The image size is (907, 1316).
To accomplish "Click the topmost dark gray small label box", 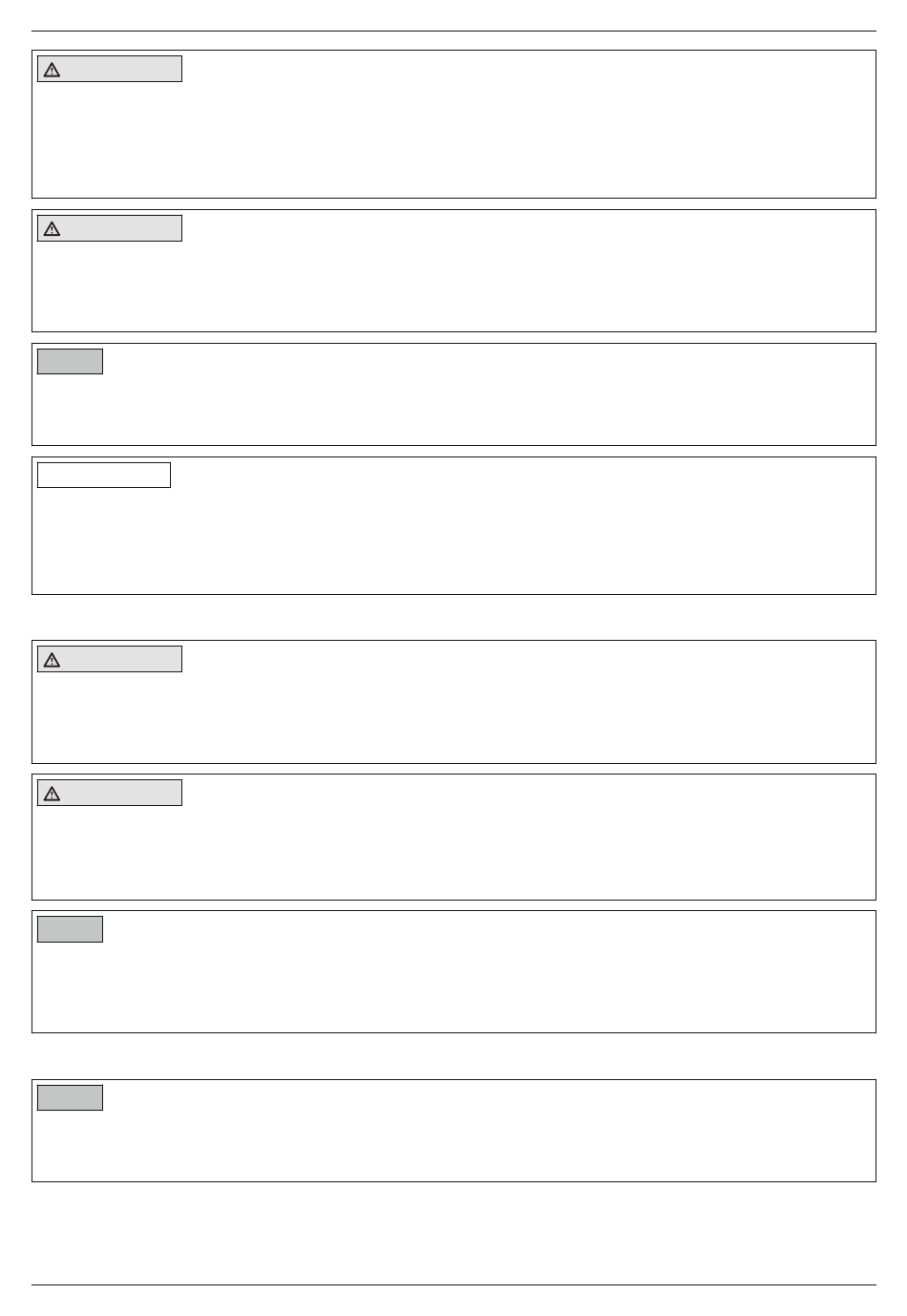I will 70,361.
